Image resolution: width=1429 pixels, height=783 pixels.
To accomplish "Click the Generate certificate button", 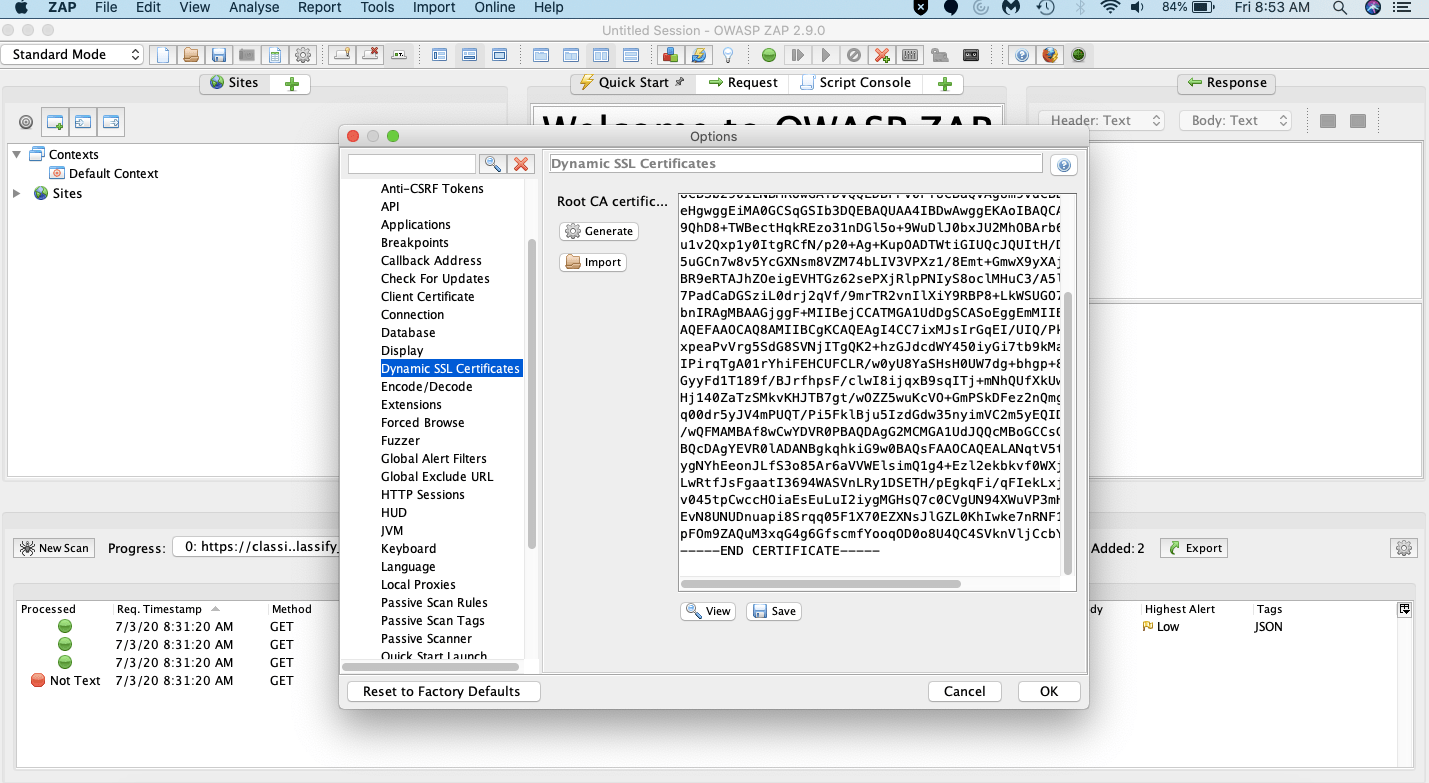I will (x=599, y=231).
